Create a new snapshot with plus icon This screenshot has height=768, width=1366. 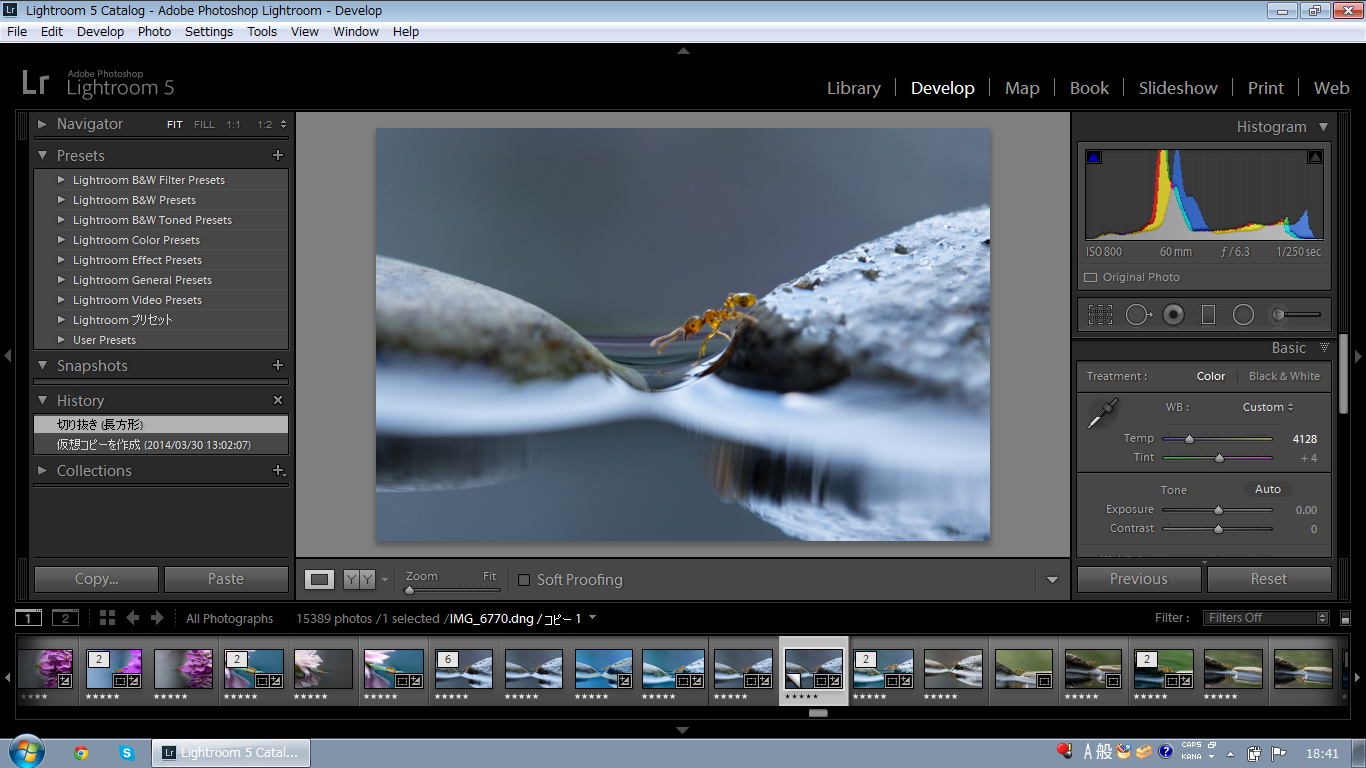point(278,365)
